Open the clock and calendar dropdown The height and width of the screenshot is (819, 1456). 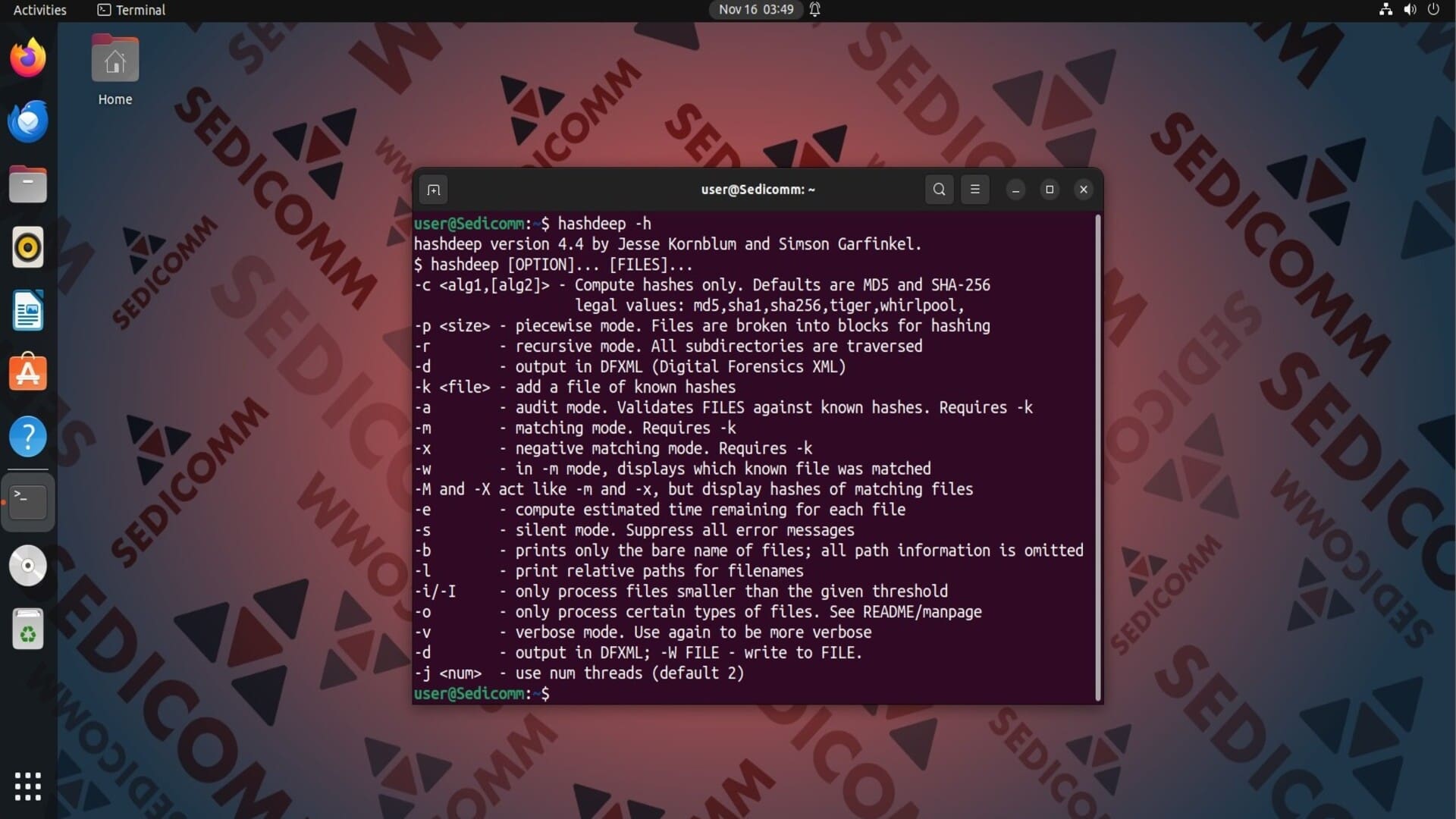(x=756, y=10)
